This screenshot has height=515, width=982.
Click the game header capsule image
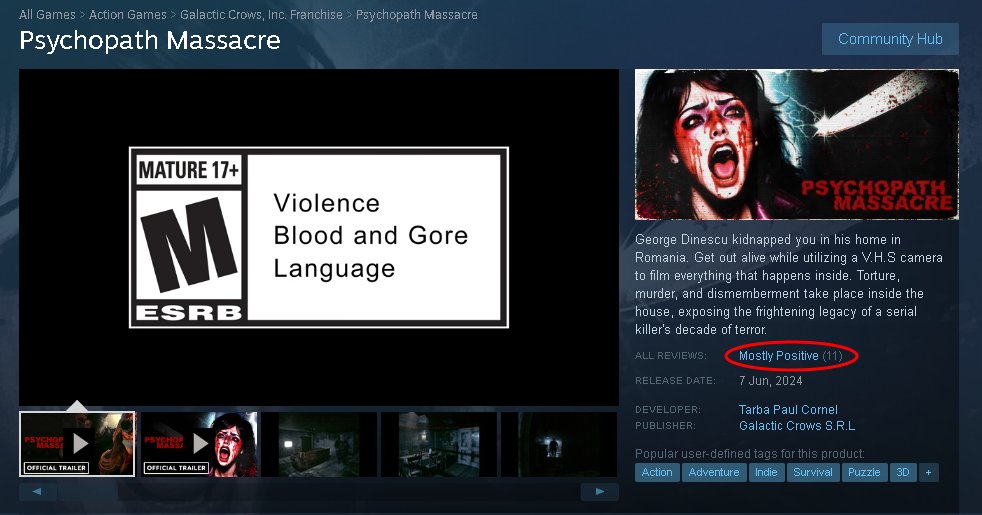coord(797,145)
